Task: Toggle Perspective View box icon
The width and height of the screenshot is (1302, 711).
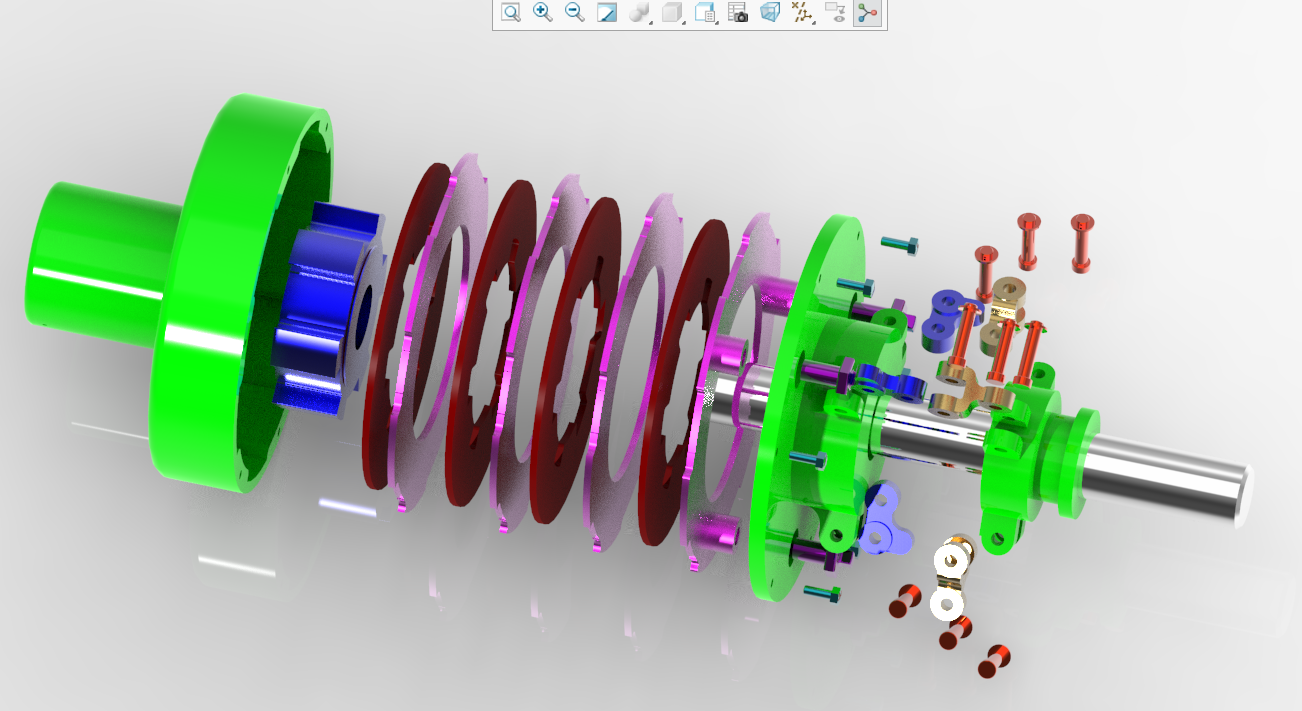Action: [769, 13]
